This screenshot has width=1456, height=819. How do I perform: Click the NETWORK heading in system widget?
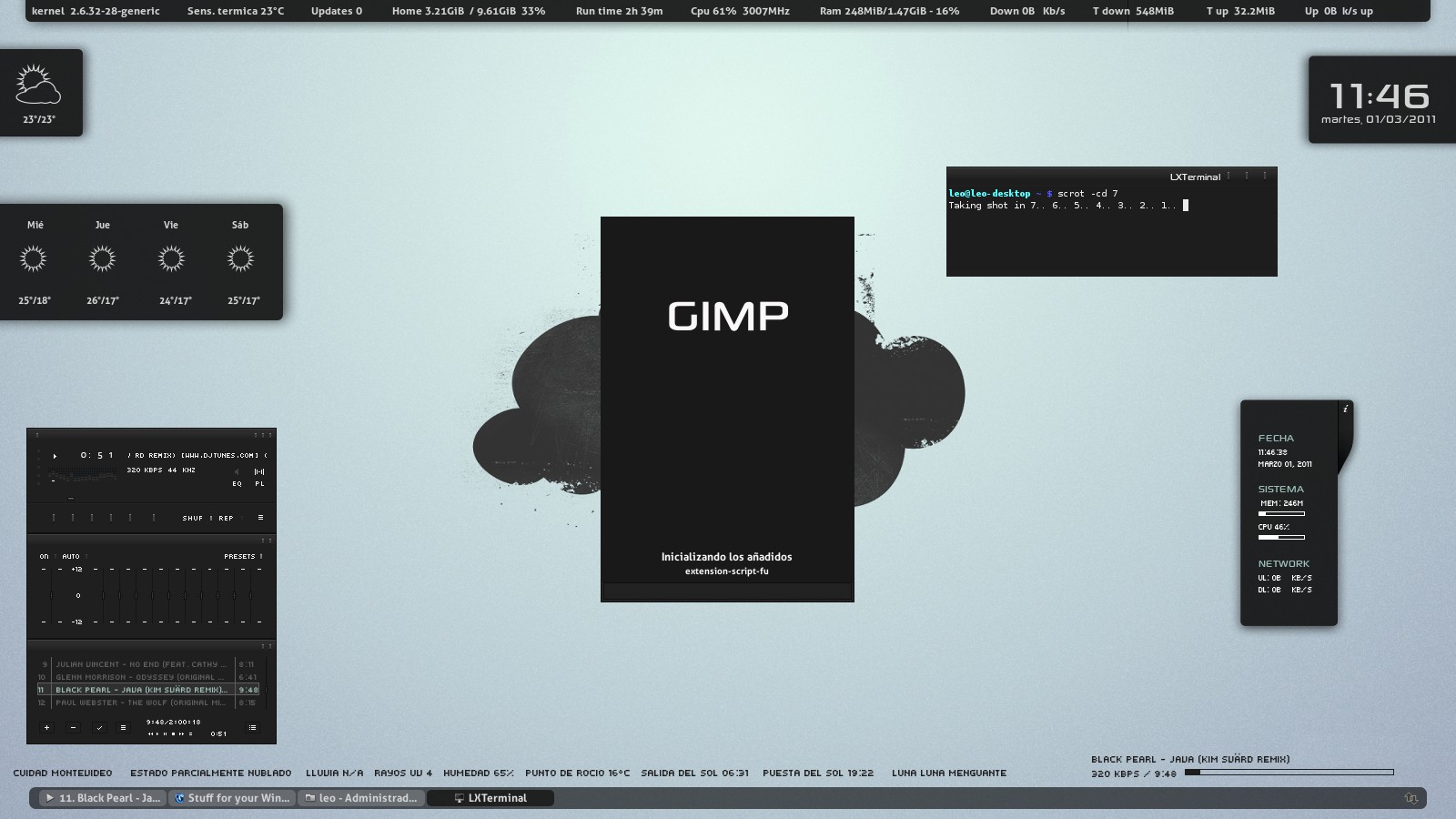[x=1284, y=563]
